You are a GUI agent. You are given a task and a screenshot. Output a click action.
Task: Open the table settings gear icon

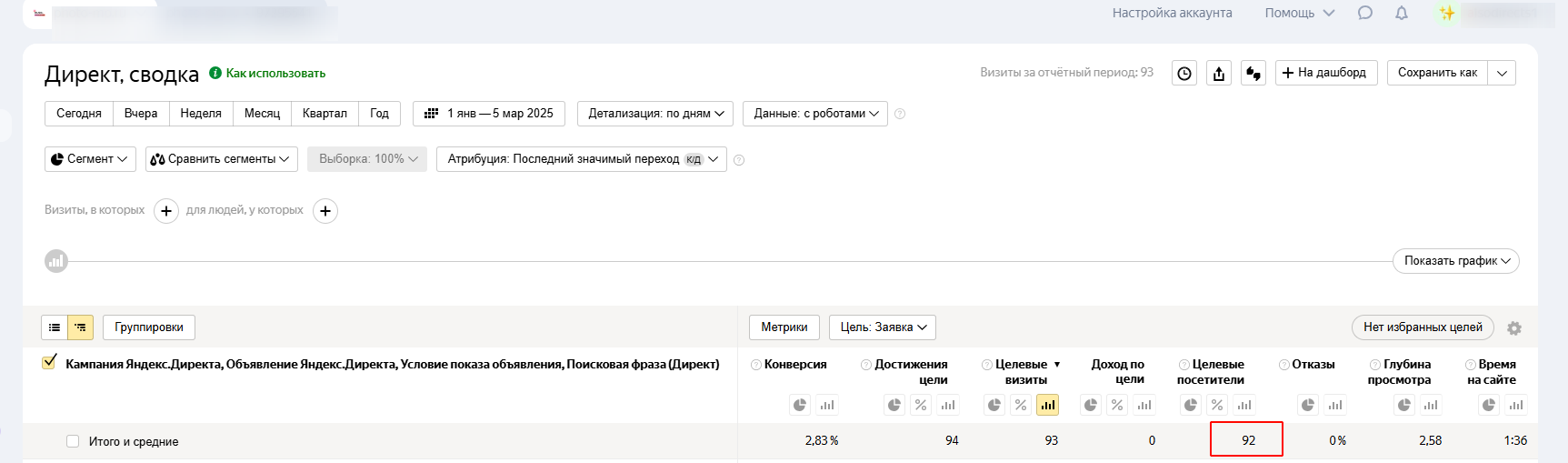point(1513,328)
